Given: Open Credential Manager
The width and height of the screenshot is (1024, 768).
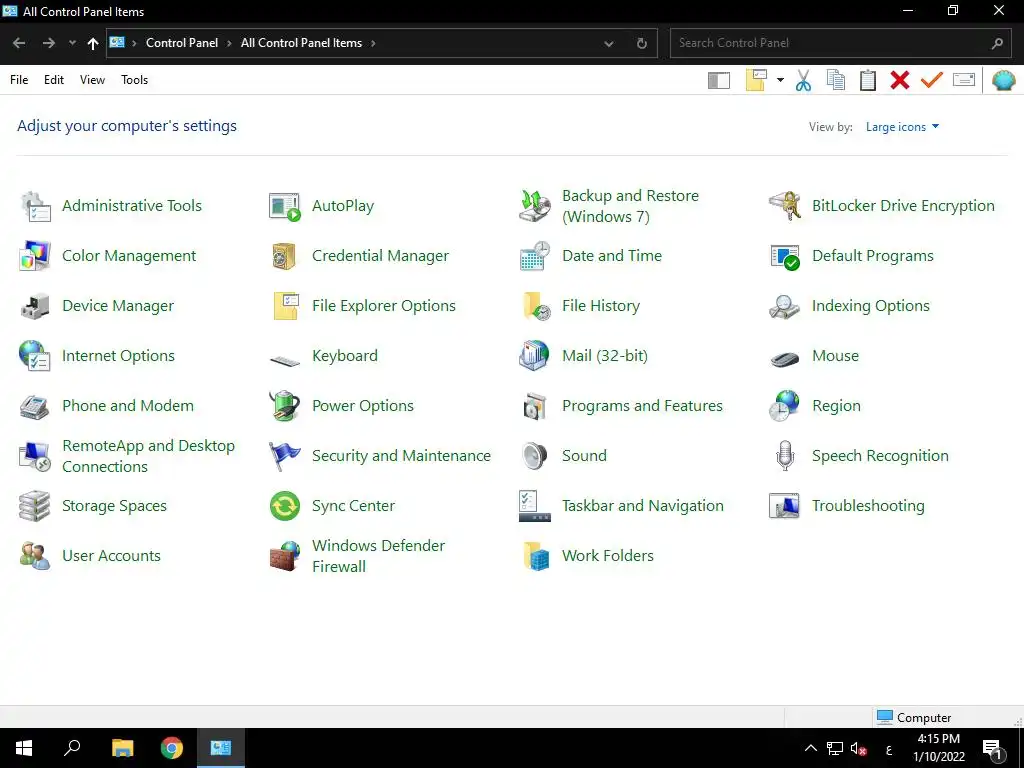Looking at the screenshot, I should point(359,256).
